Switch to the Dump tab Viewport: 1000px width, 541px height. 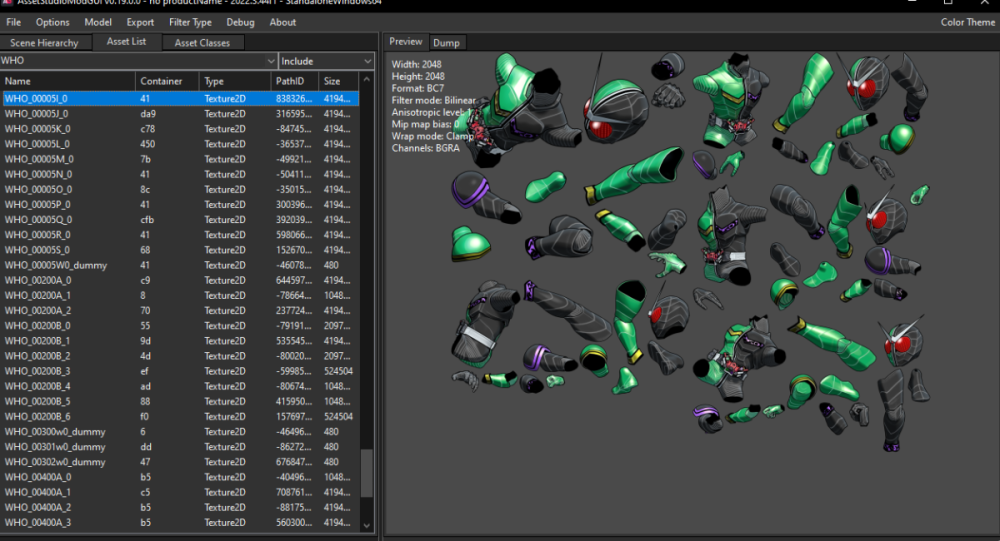coord(446,43)
